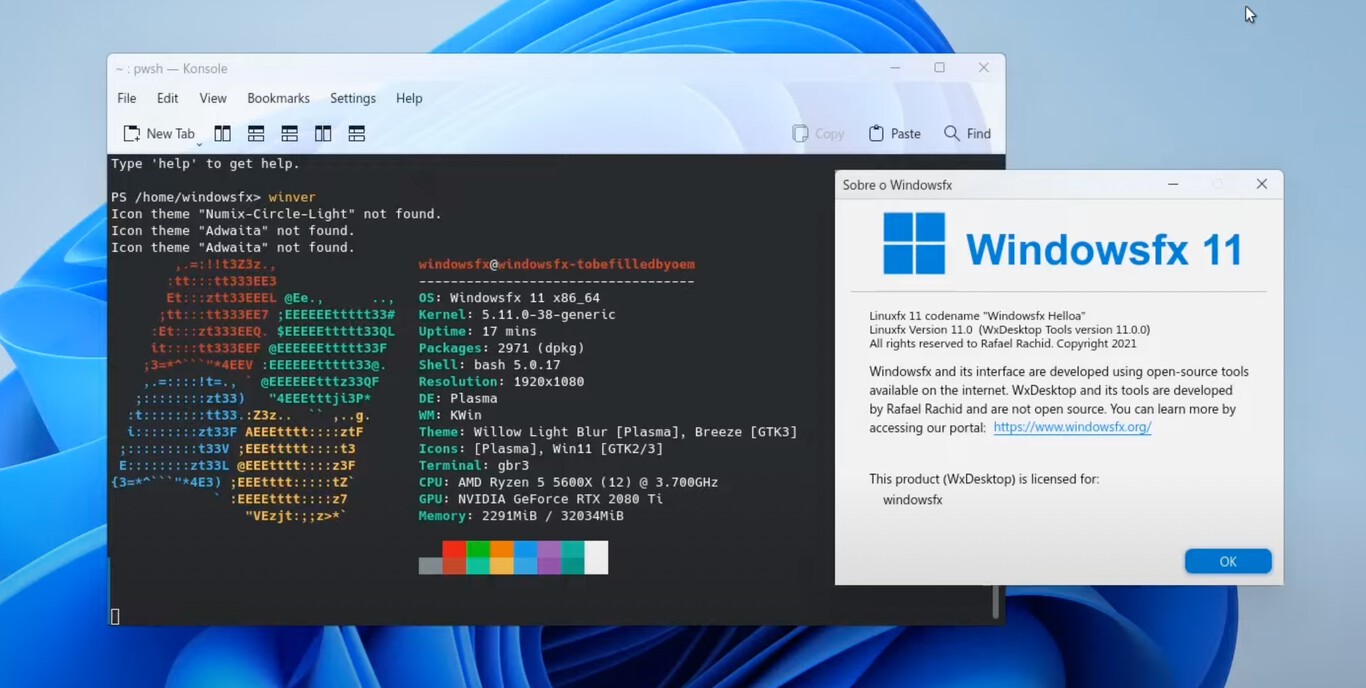Screen dimensions: 1366x688
Task: Click the last split-view layout icon
Action: coord(356,133)
